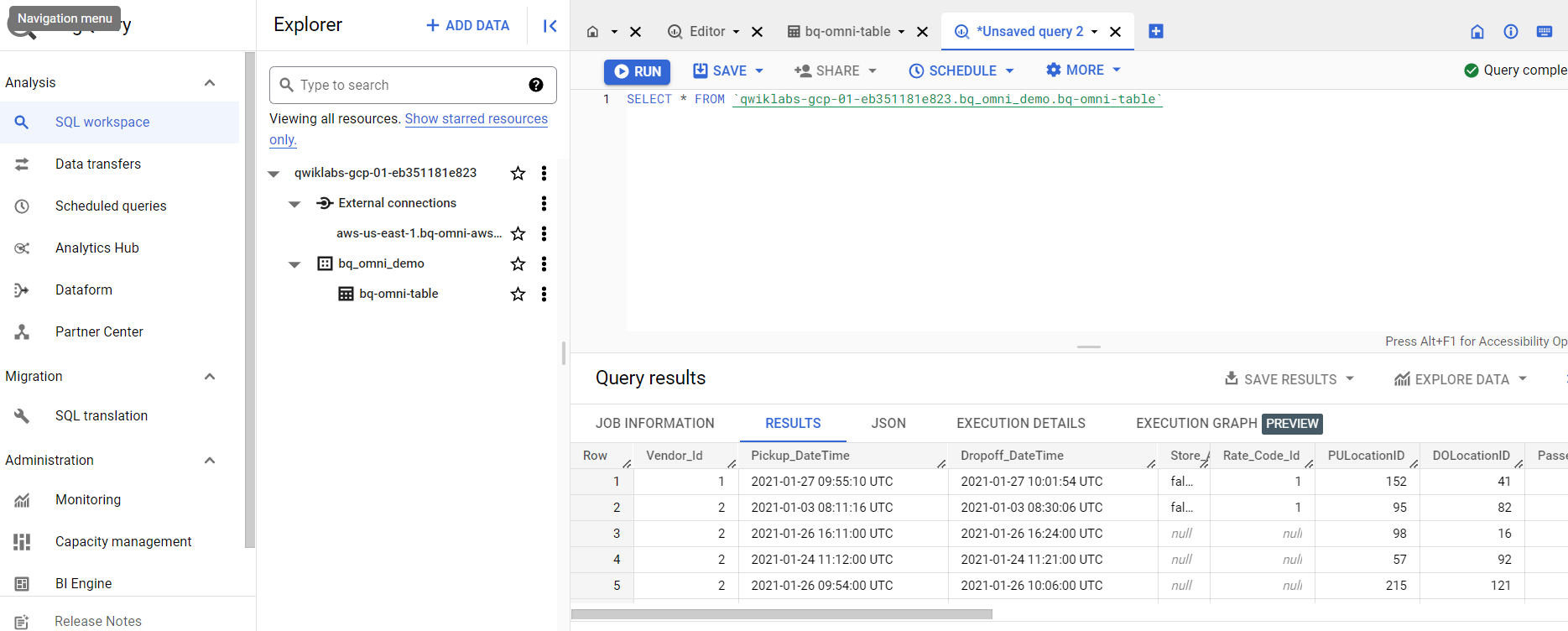Open keyboard shortcuts icon
The image size is (1568, 631).
[x=1545, y=32]
